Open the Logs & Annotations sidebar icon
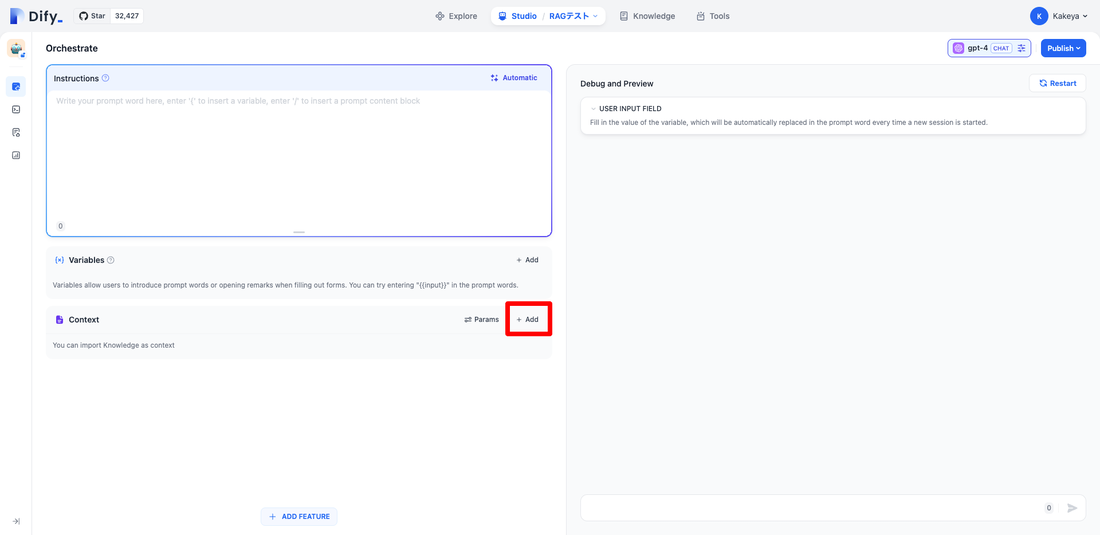 click(x=16, y=133)
